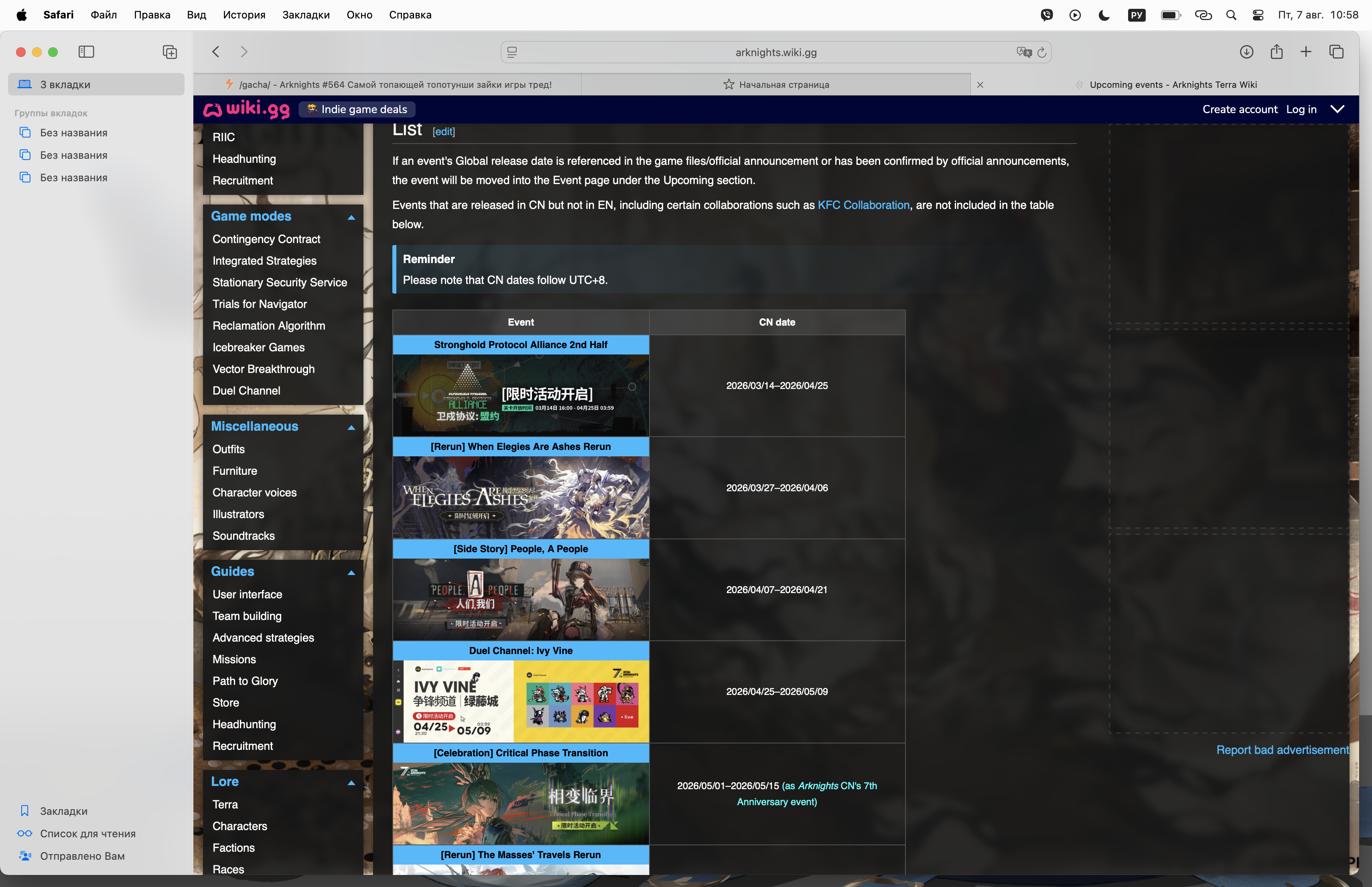The height and width of the screenshot is (887, 1372).
Task: Click Arknights CN's 7th Anniversary event link
Action: (807, 794)
